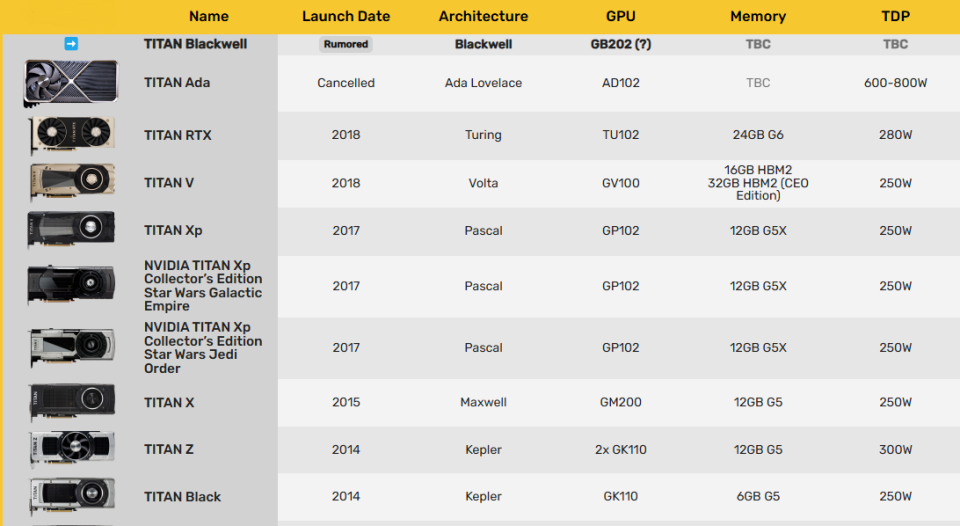Open the TITAN RTX card image

point(72,134)
